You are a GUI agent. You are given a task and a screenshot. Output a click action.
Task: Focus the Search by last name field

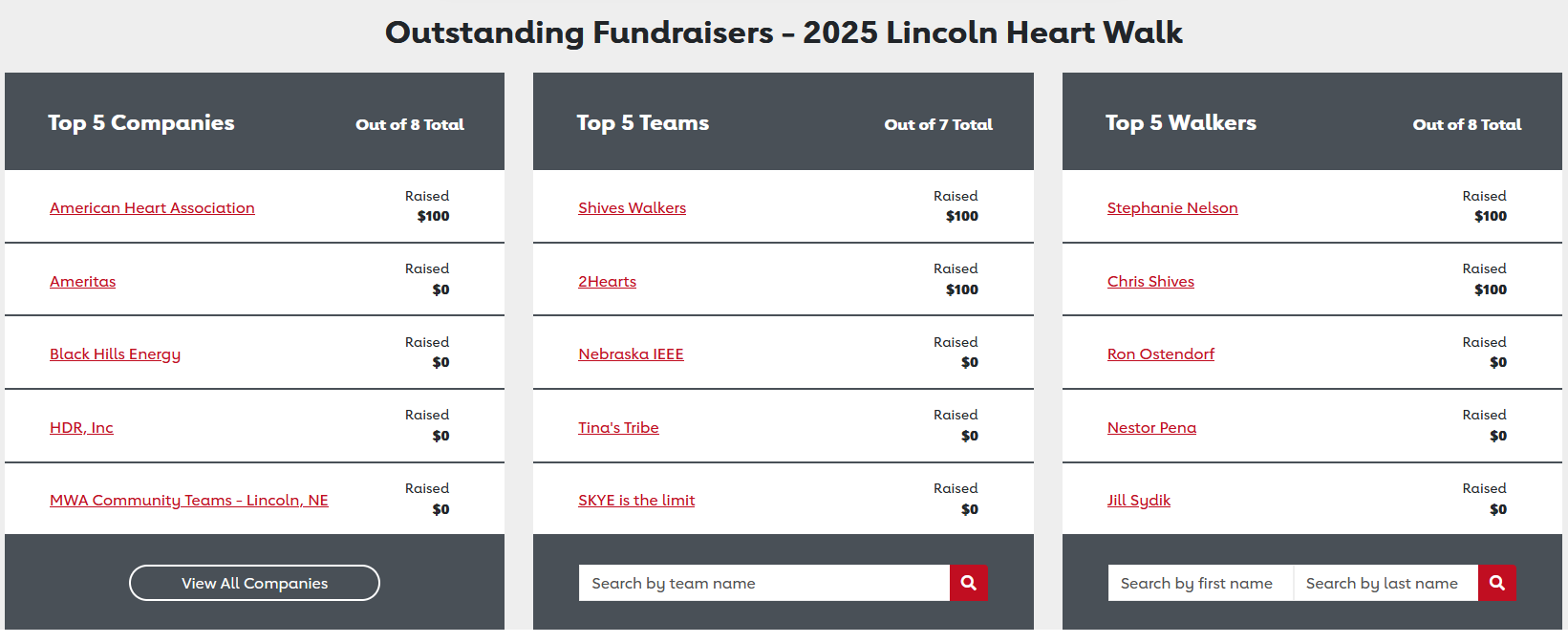pos(1385,583)
